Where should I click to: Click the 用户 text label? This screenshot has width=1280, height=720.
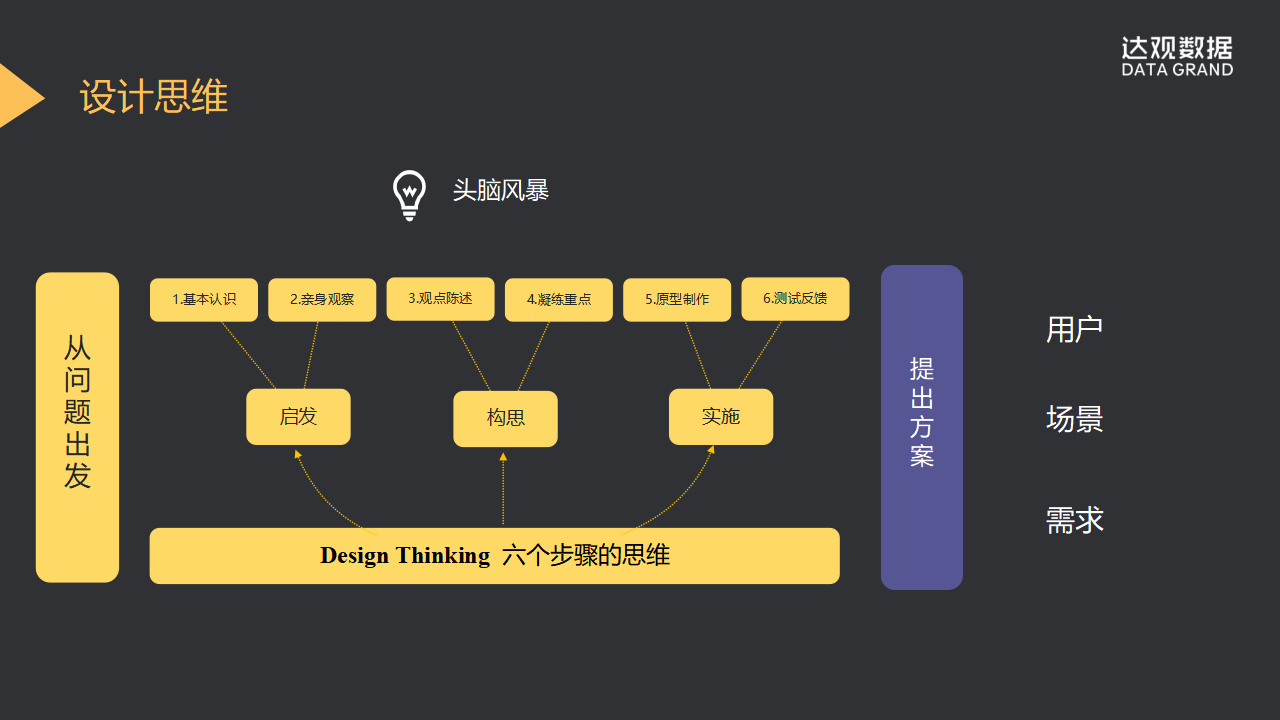[1075, 330]
